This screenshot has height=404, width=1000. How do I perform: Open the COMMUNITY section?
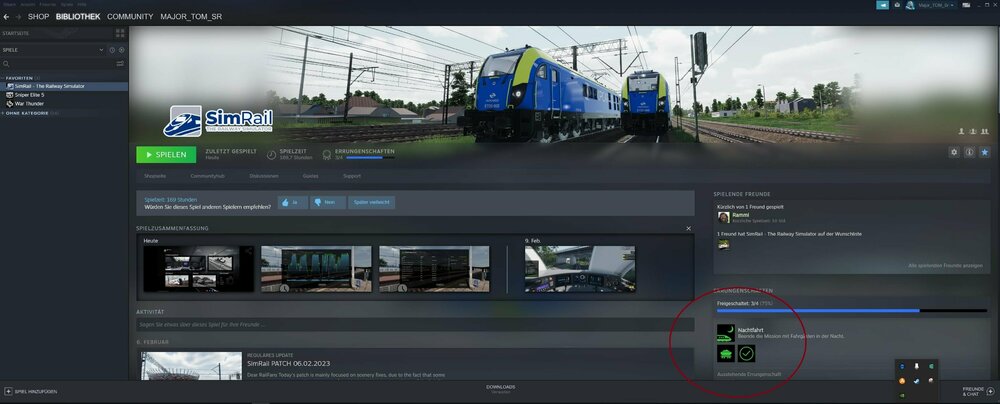[130, 17]
